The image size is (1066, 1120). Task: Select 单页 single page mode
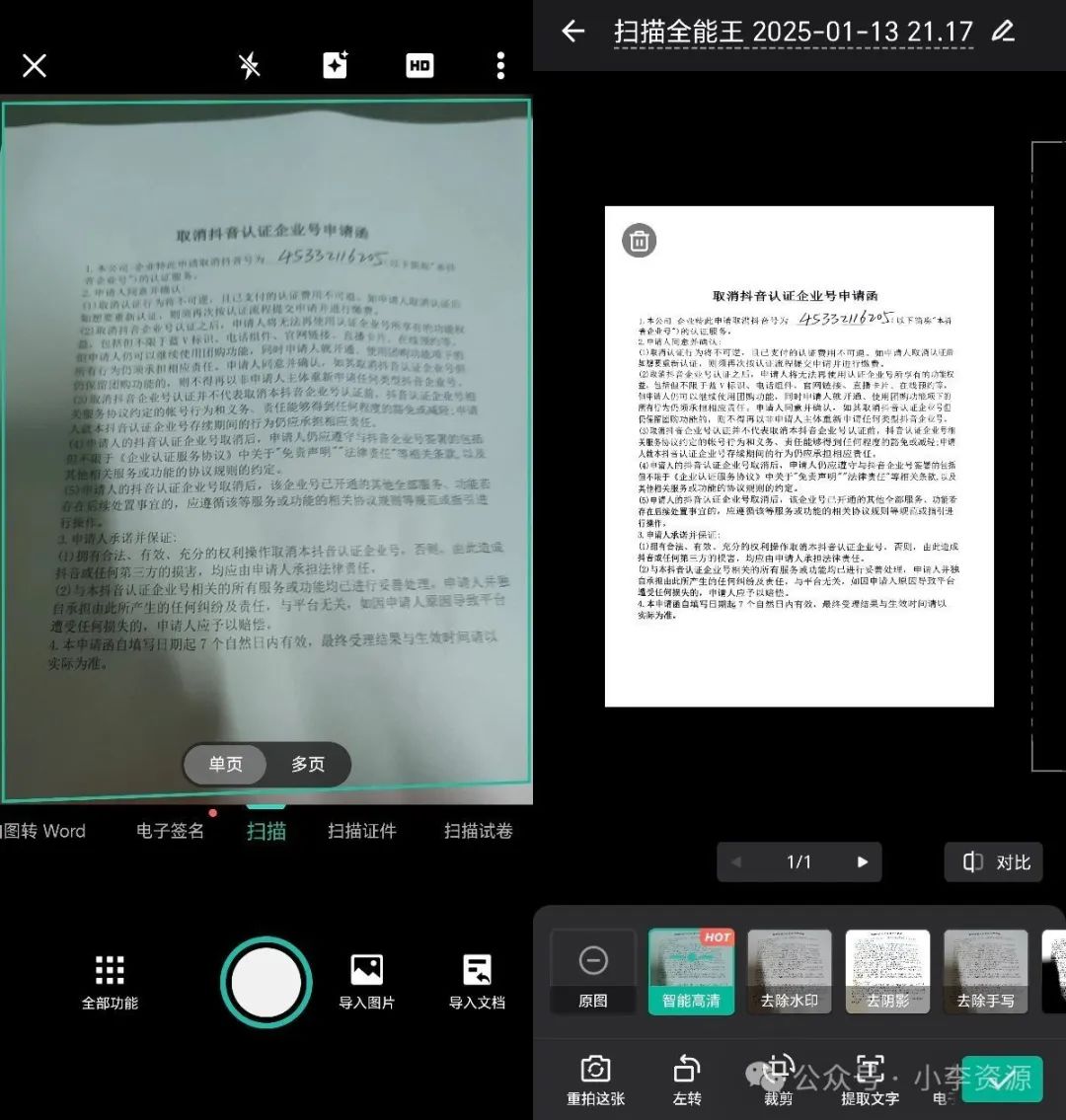(x=226, y=765)
